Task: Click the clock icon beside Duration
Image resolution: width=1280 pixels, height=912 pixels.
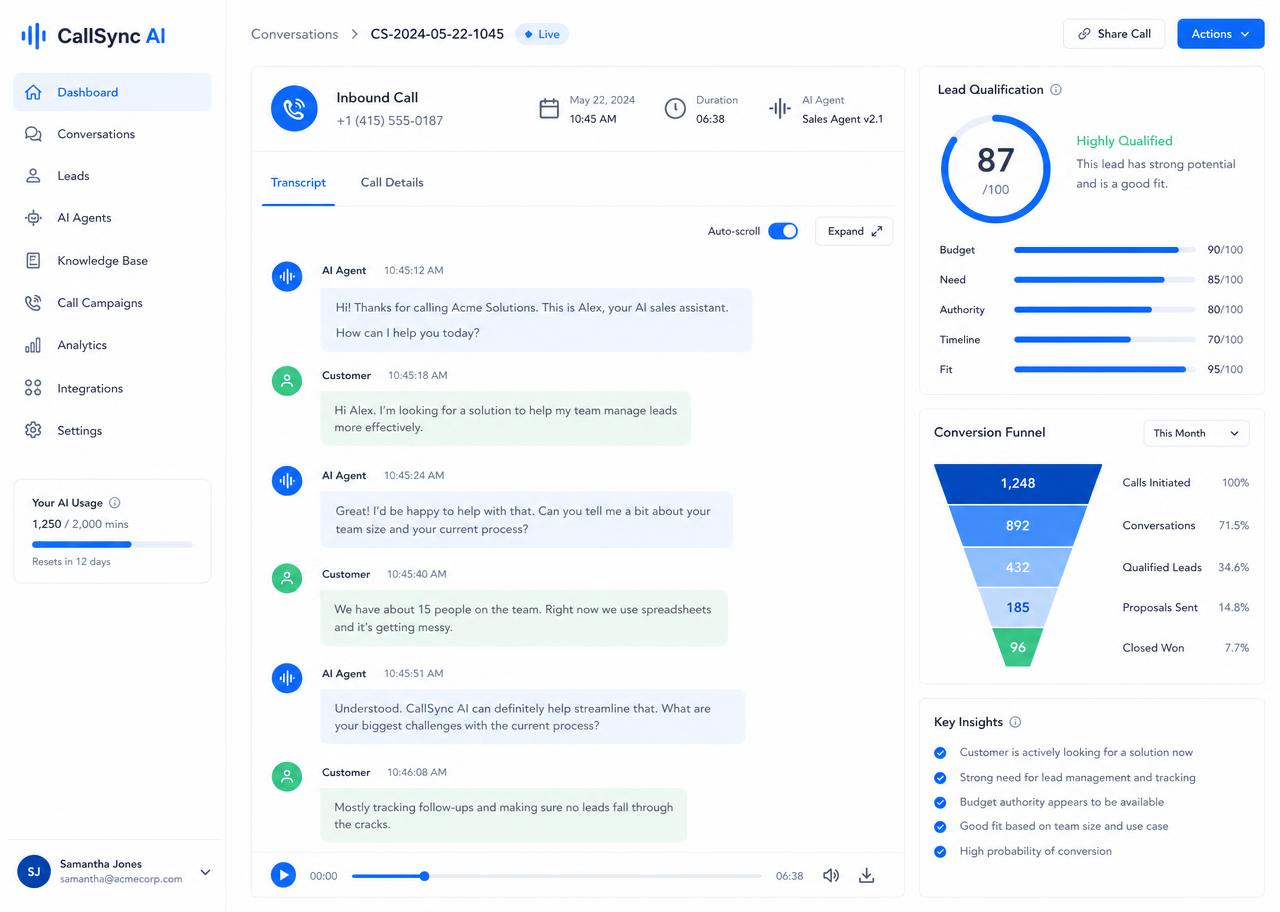Action: pos(675,109)
